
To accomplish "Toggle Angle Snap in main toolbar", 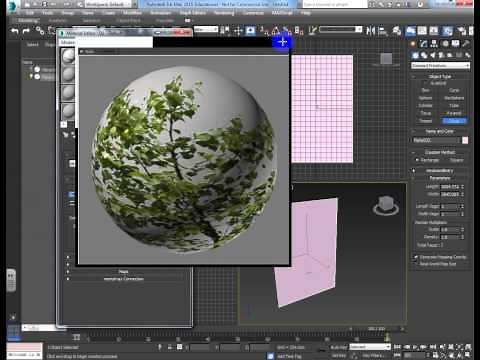I will [x=276, y=31].
